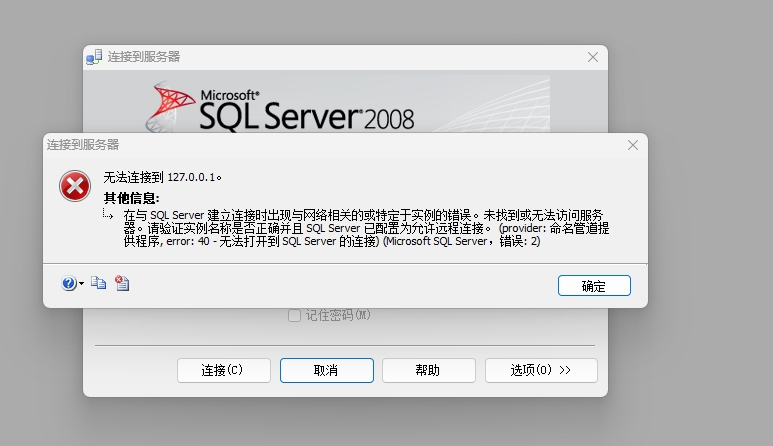The height and width of the screenshot is (446, 773).
Task: Click the error dialog title bar text
Action: coord(83,145)
